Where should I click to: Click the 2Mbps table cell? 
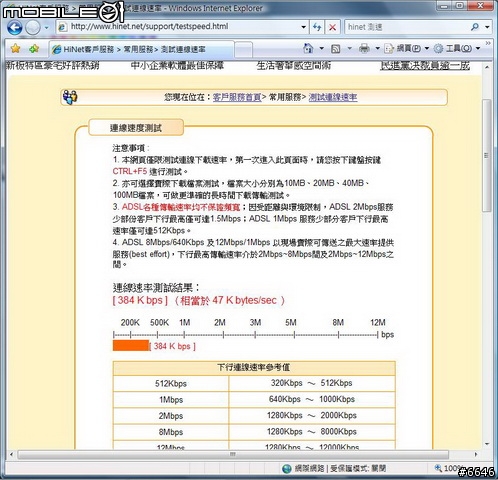171,416
